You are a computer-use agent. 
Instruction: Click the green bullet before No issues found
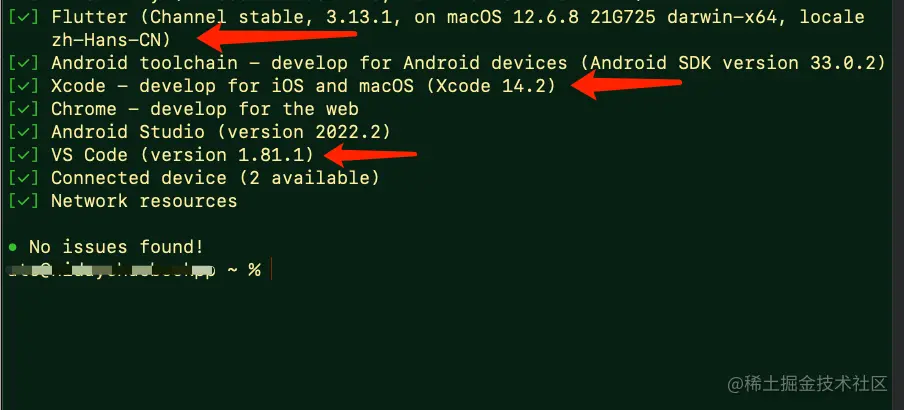click(x=13, y=247)
